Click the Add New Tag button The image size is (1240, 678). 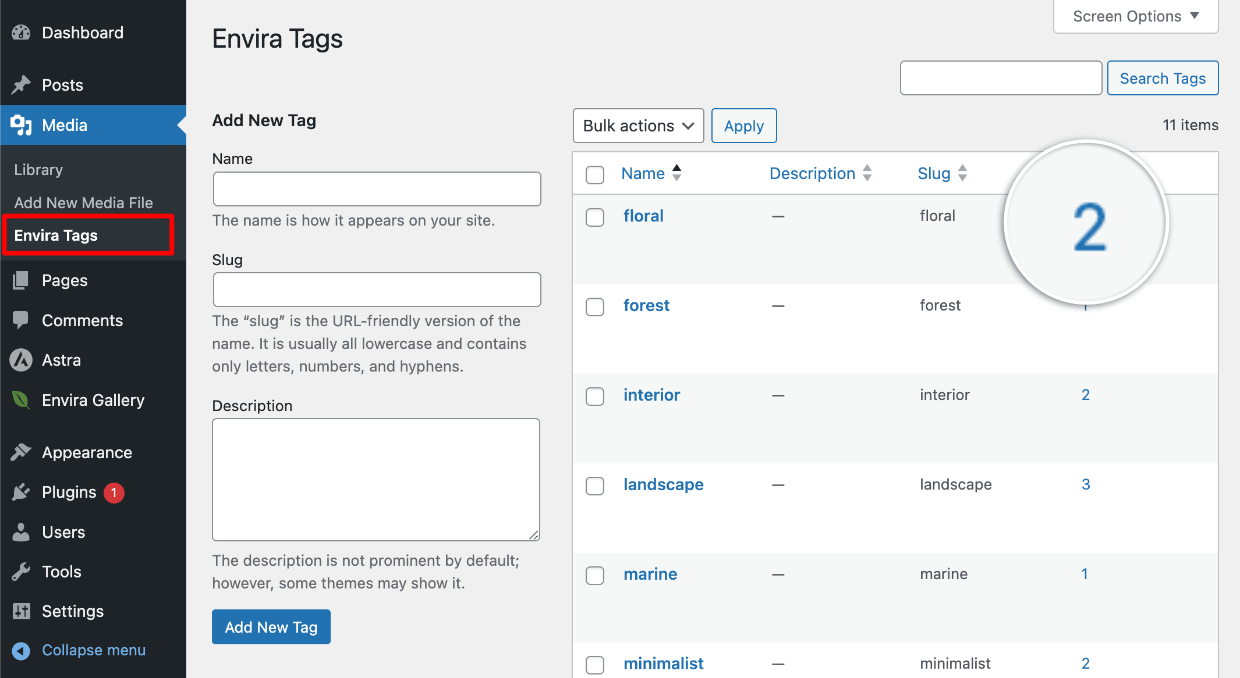(x=271, y=627)
